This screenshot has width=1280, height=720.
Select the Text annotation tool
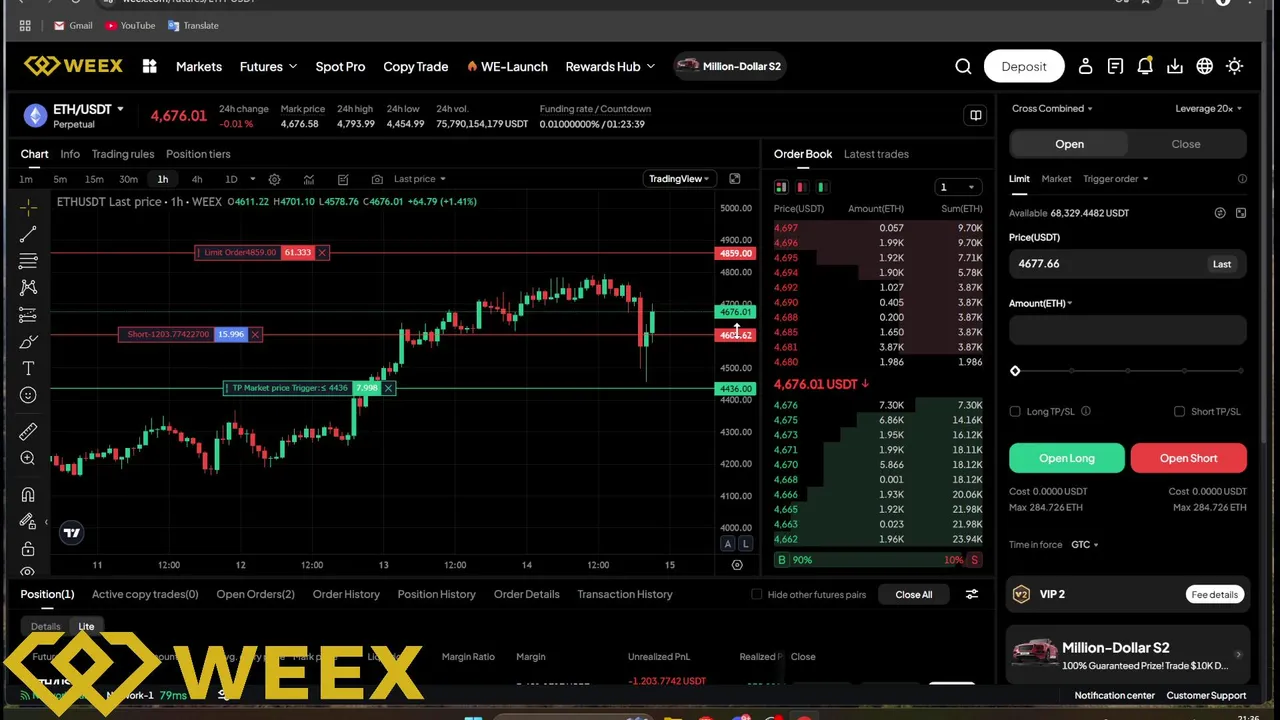click(x=28, y=369)
